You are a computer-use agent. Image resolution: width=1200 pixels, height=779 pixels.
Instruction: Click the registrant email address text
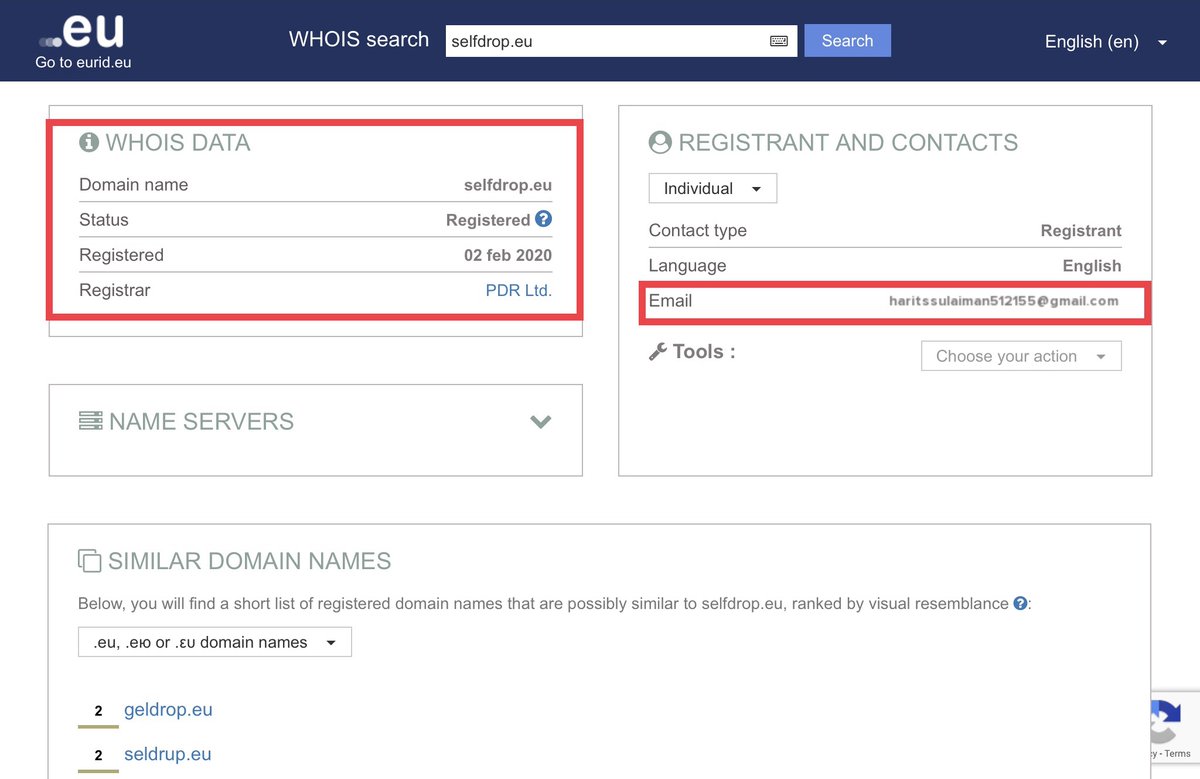[x=1004, y=300]
